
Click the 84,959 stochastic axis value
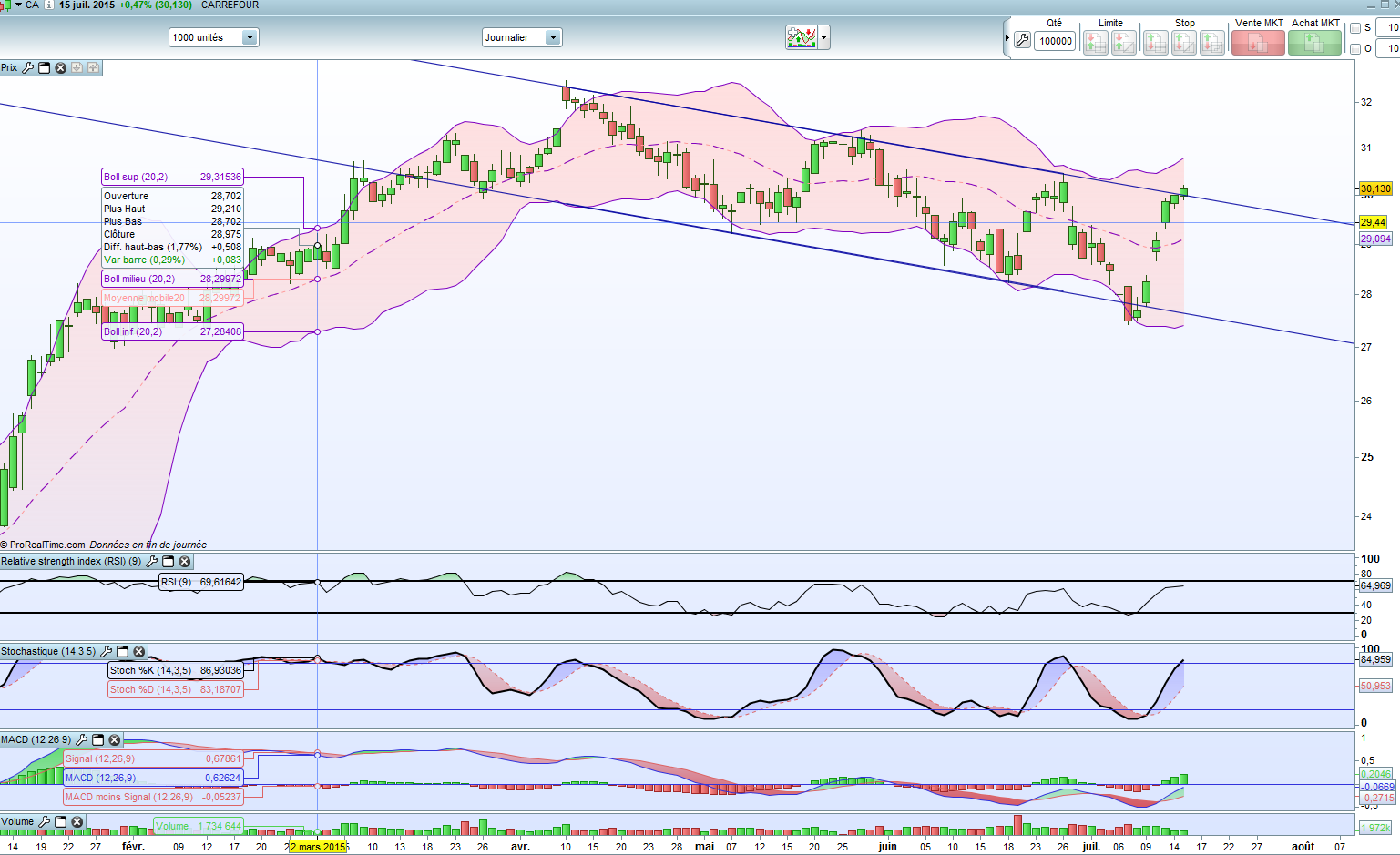point(1375,659)
